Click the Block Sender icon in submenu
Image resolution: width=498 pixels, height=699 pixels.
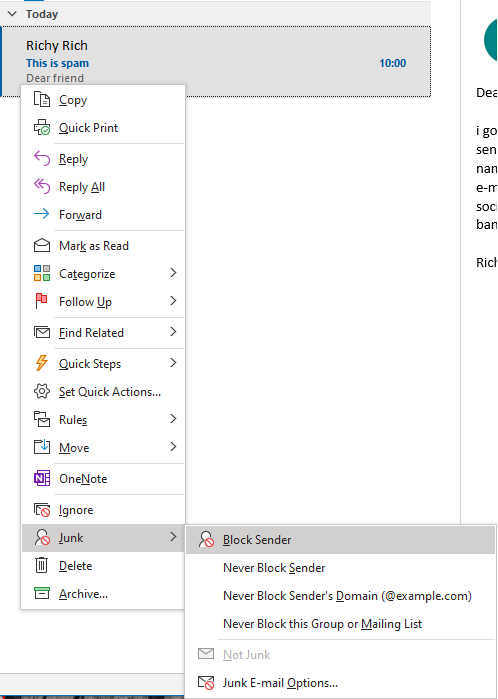pos(206,539)
